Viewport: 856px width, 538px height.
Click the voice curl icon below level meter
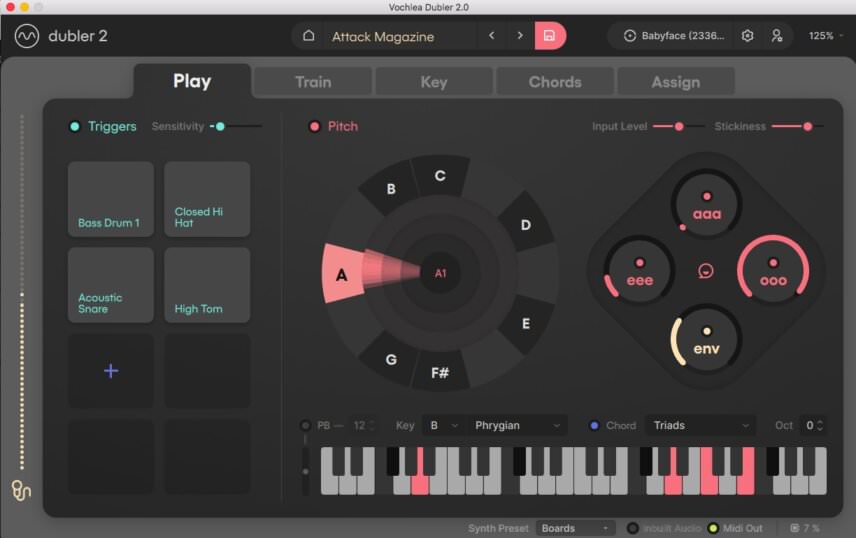pos(21,490)
